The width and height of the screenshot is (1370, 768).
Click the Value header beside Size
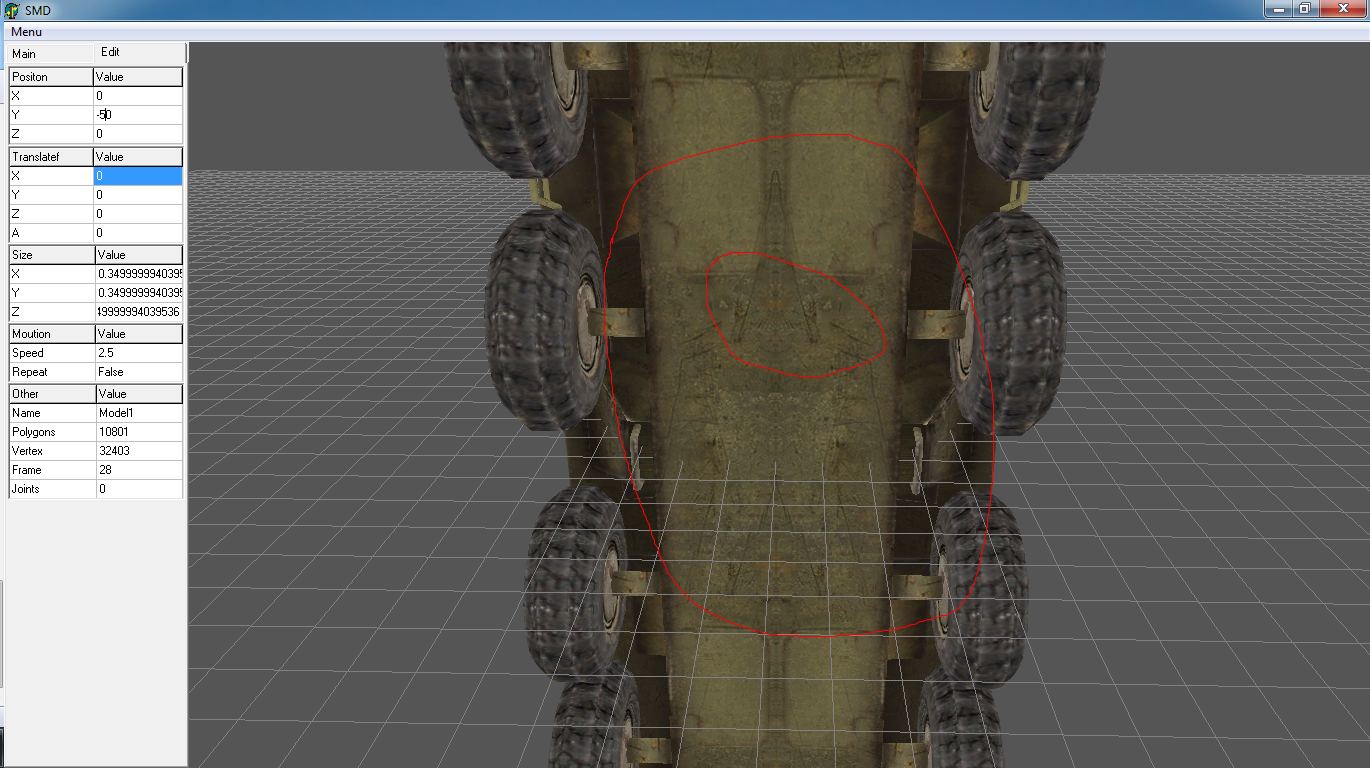[x=139, y=255]
